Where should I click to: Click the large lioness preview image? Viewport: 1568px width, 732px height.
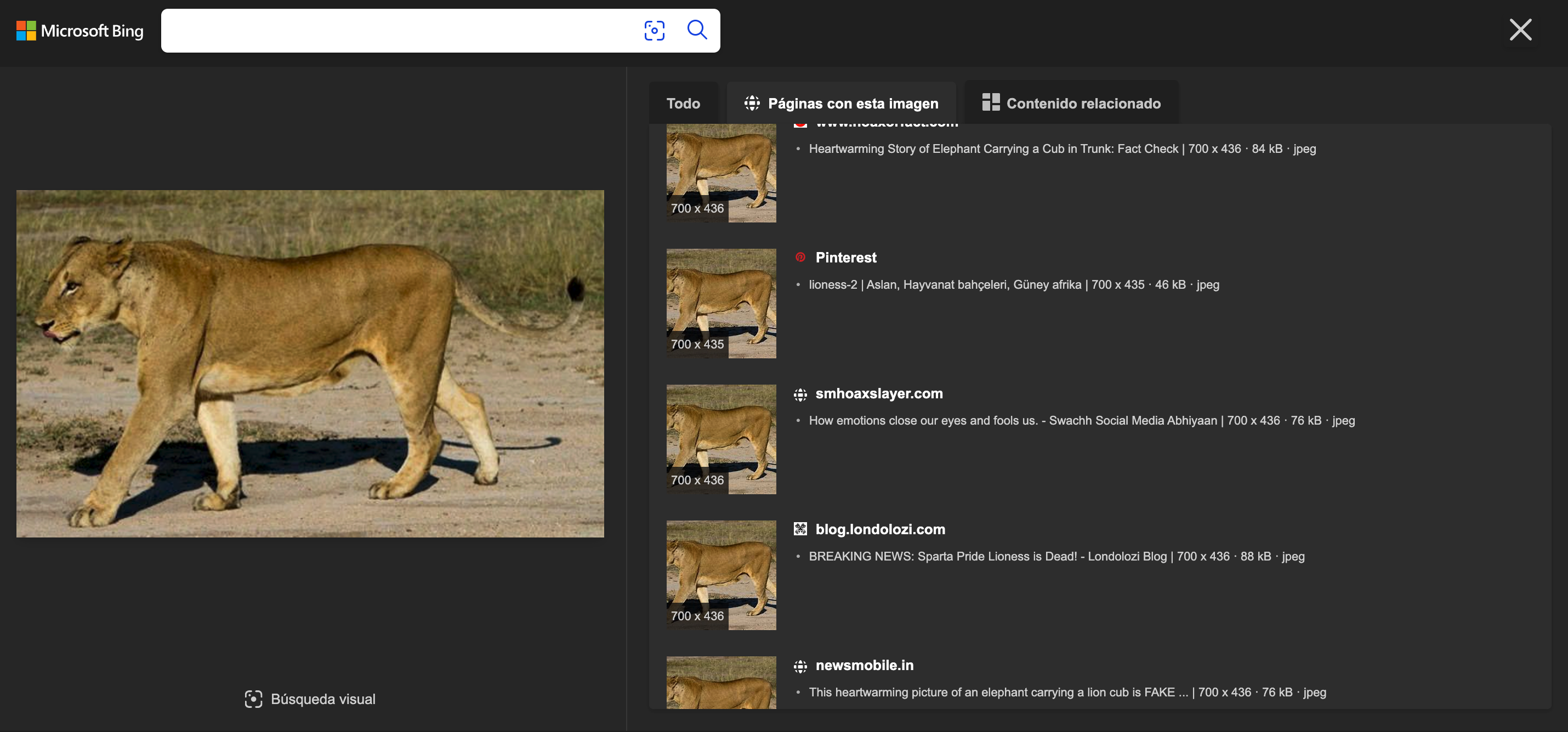[x=310, y=363]
